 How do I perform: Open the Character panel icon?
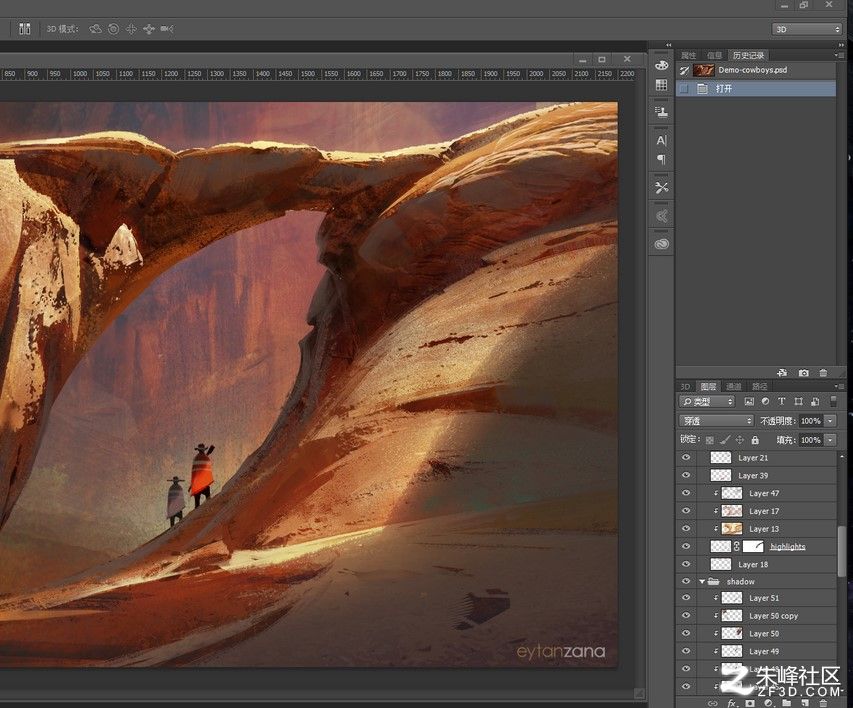pyautogui.click(x=662, y=140)
